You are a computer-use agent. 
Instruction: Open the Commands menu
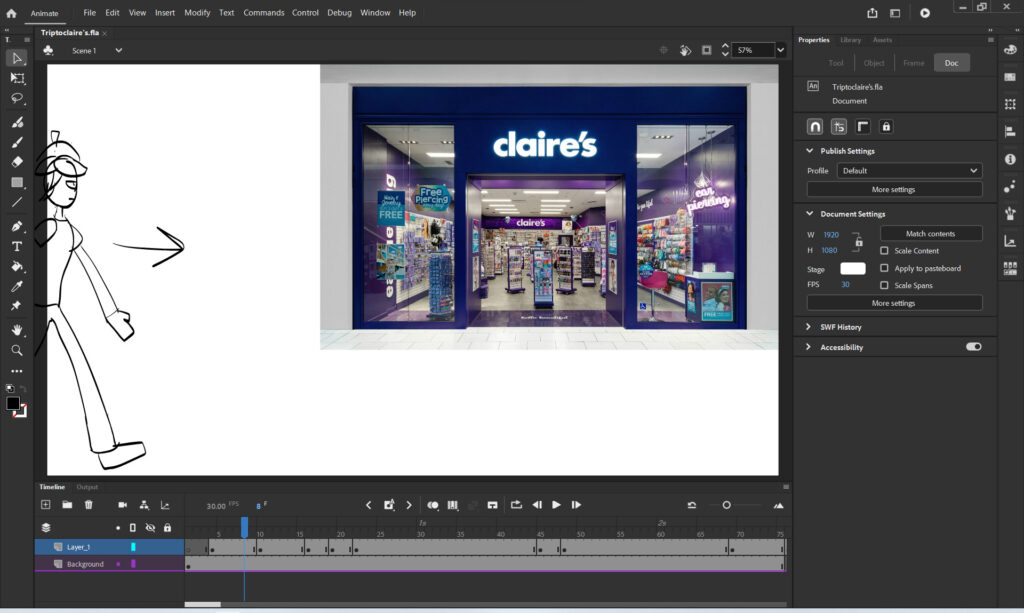(264, 12)
